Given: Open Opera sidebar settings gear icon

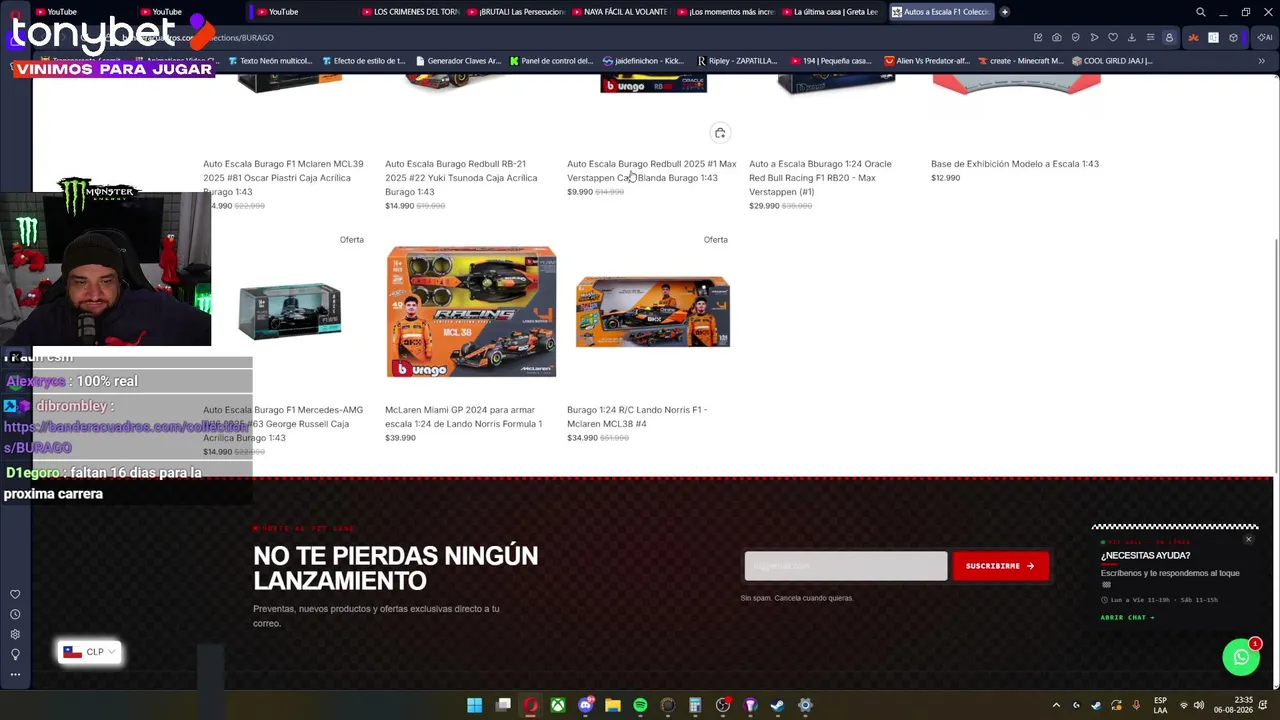Looking at the screenshot, I should [15, 634].
